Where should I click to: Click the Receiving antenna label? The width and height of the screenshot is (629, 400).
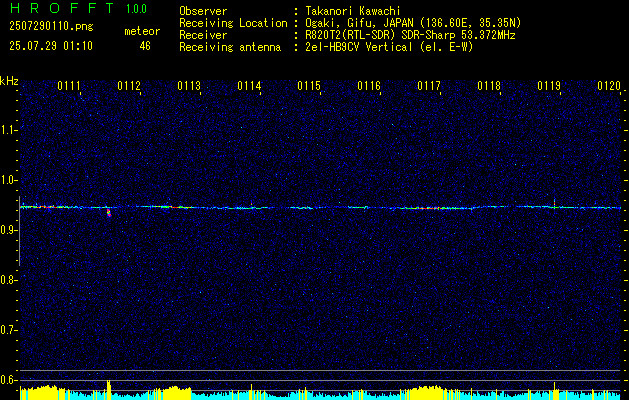click(x=230, y=47)
